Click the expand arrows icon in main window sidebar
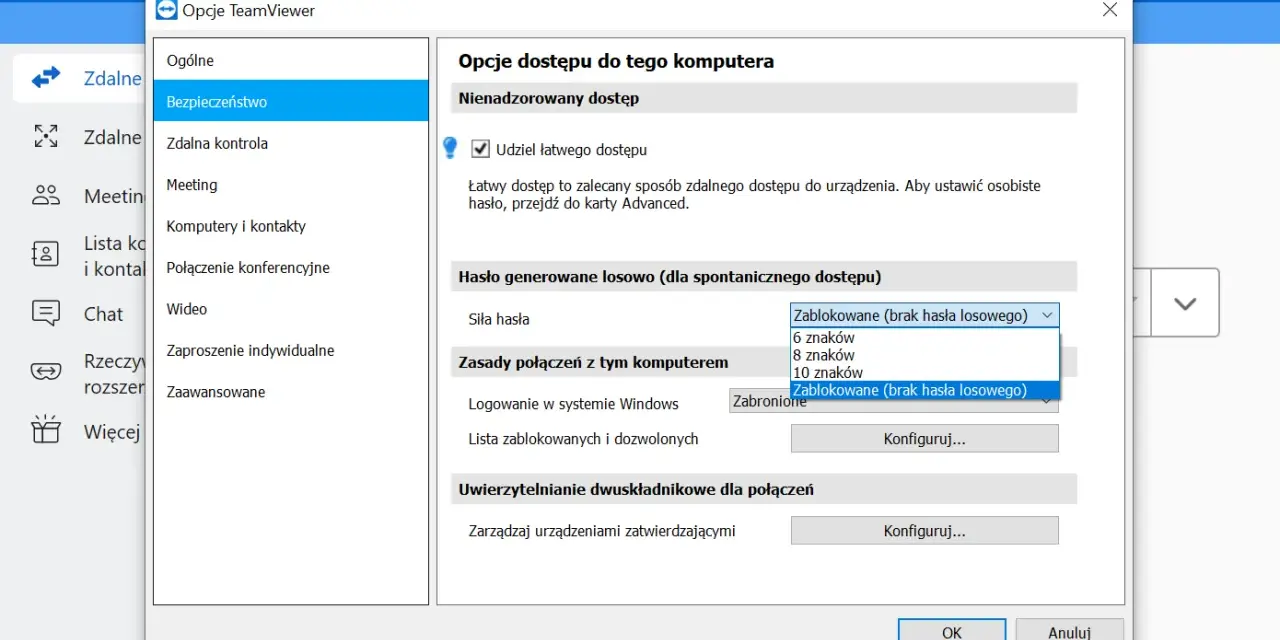Screen dimensions: 1280x640 click(x=46, y=137)
